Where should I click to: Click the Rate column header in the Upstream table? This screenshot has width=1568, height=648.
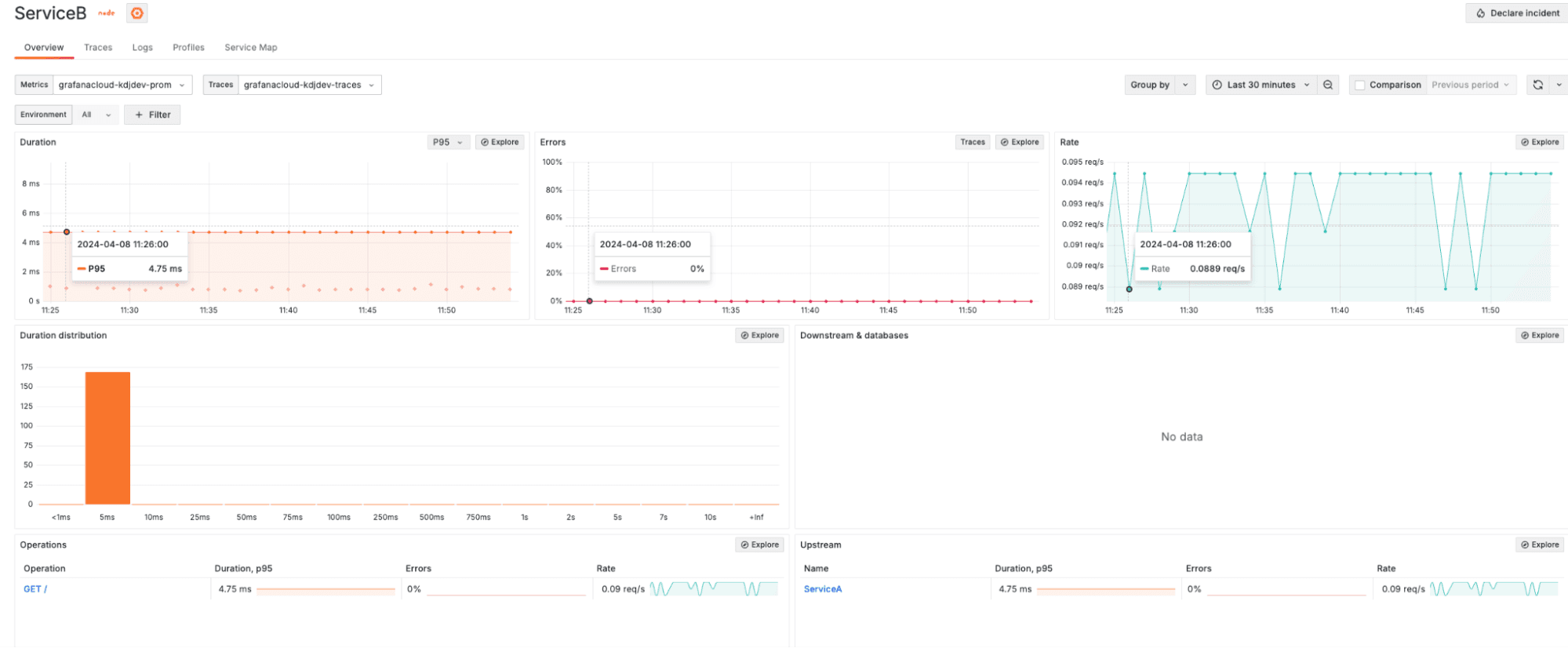point(1386,569)
